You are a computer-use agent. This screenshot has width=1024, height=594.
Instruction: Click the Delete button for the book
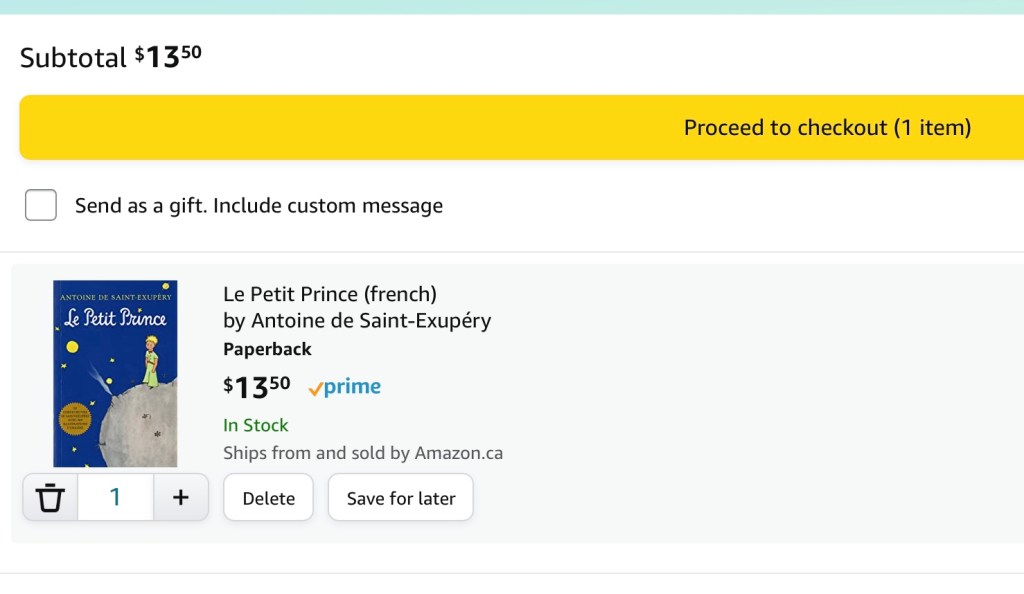pyautogui.click(x=268, y=498)
